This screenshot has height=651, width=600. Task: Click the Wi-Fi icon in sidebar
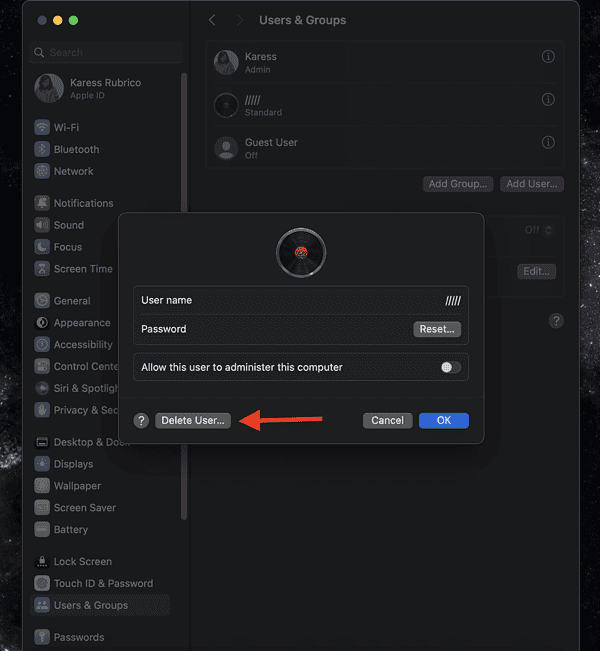coord(42,128)
